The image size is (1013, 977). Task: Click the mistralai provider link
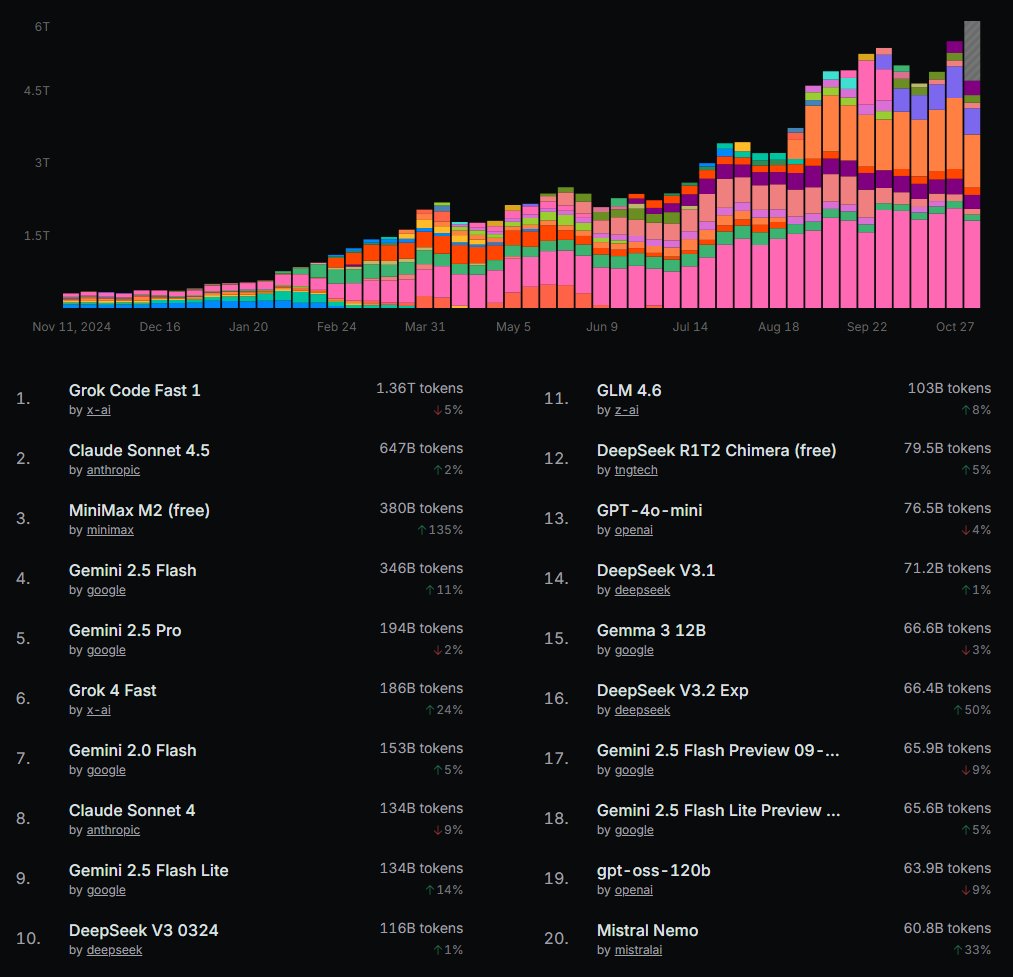(637, 950)
